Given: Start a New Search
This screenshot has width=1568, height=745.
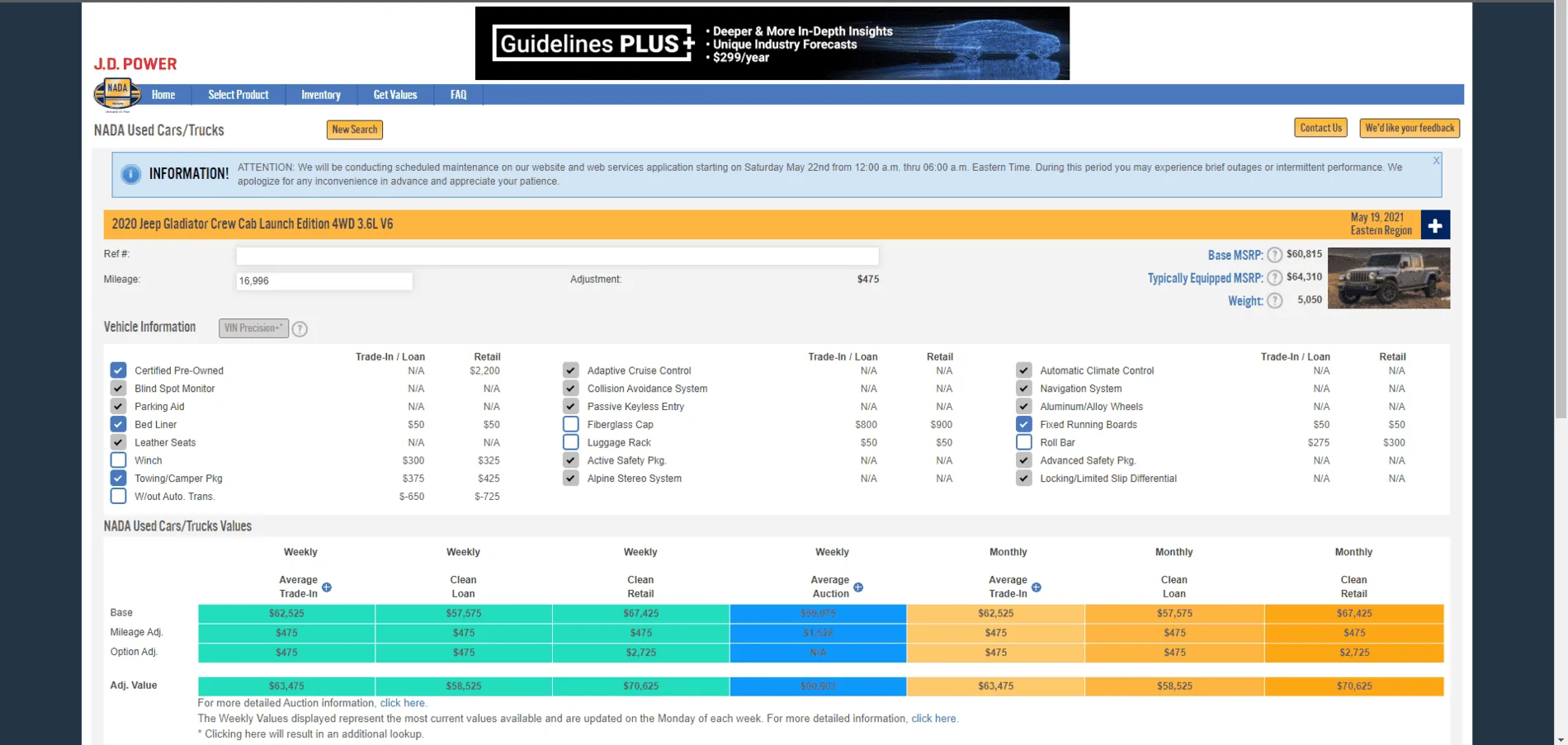Looking at the screenshot, I should coord(355,130).
